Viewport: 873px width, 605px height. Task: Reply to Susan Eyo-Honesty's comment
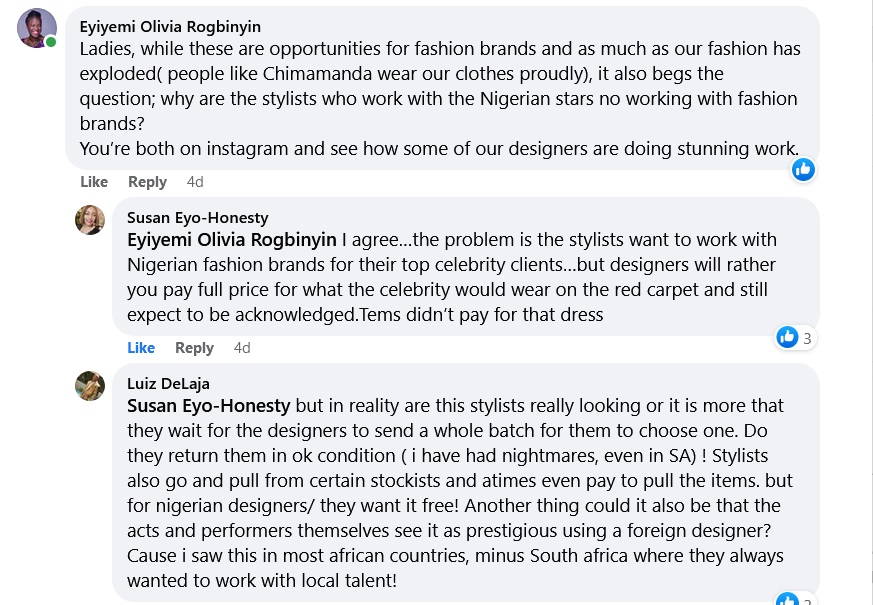(194, 348)
